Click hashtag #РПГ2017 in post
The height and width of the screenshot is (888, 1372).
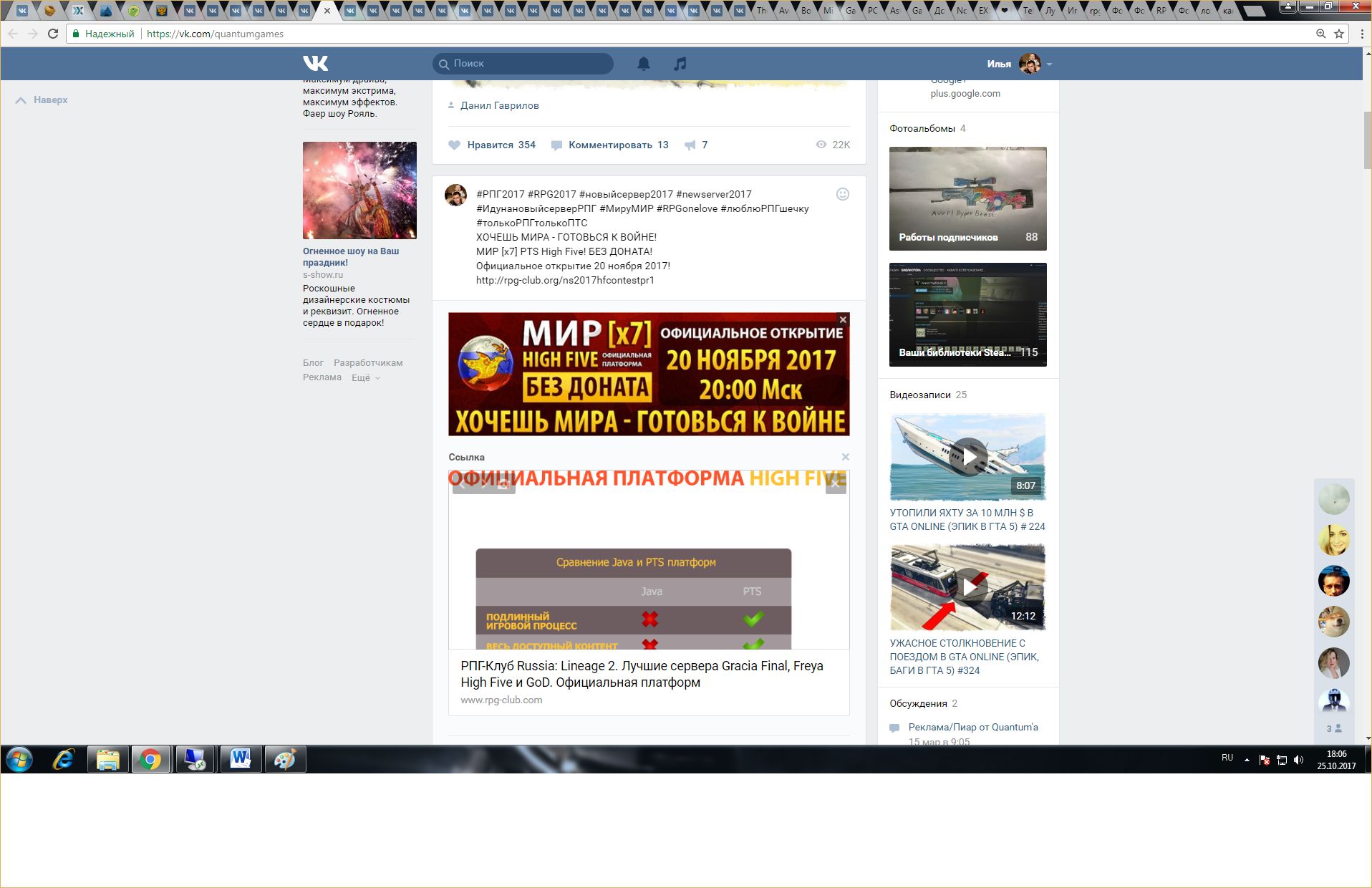click(x=500, y=194)
